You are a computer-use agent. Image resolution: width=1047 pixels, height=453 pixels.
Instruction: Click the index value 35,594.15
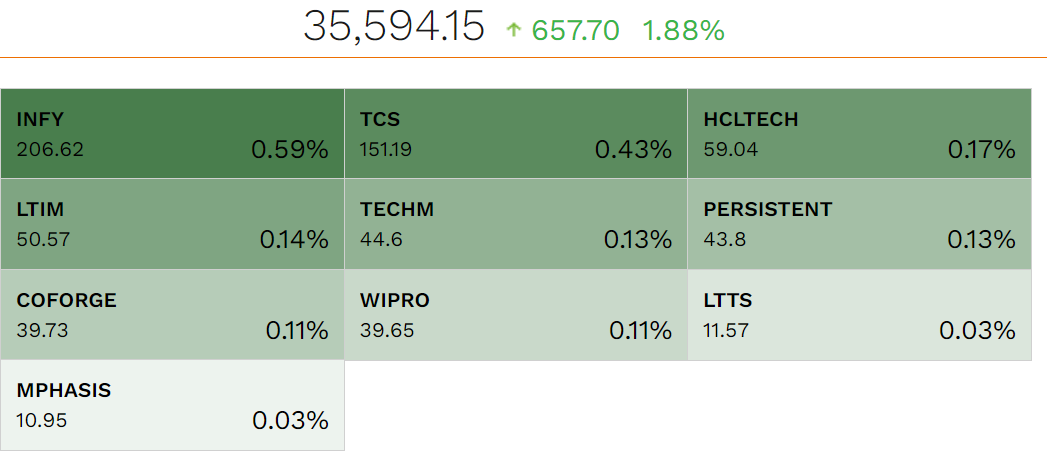394,28
